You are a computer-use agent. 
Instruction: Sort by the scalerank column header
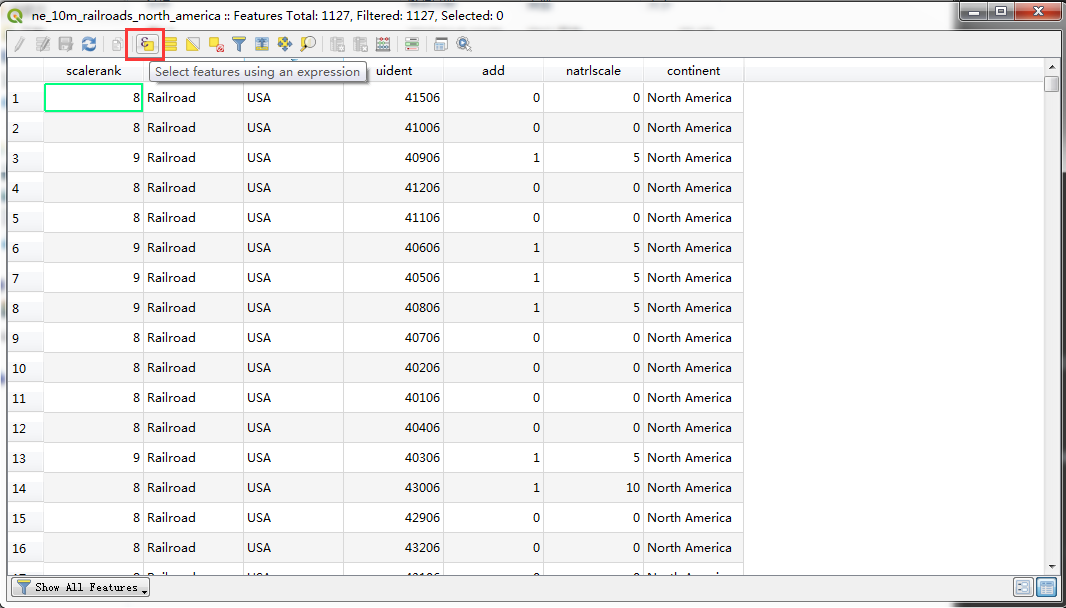tap(93, 71)
